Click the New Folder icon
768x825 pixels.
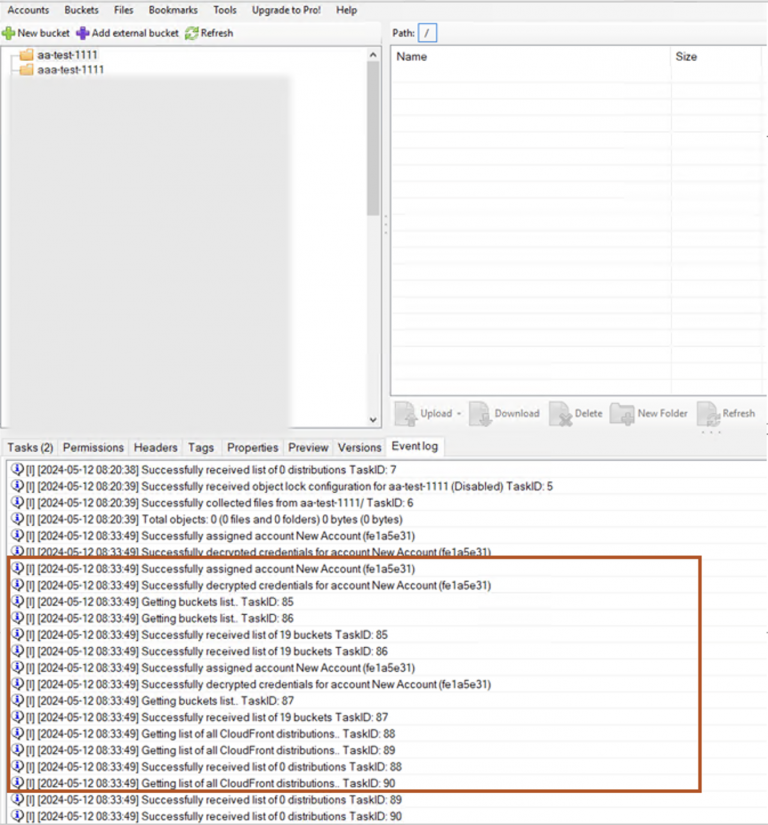coord(623,413)
